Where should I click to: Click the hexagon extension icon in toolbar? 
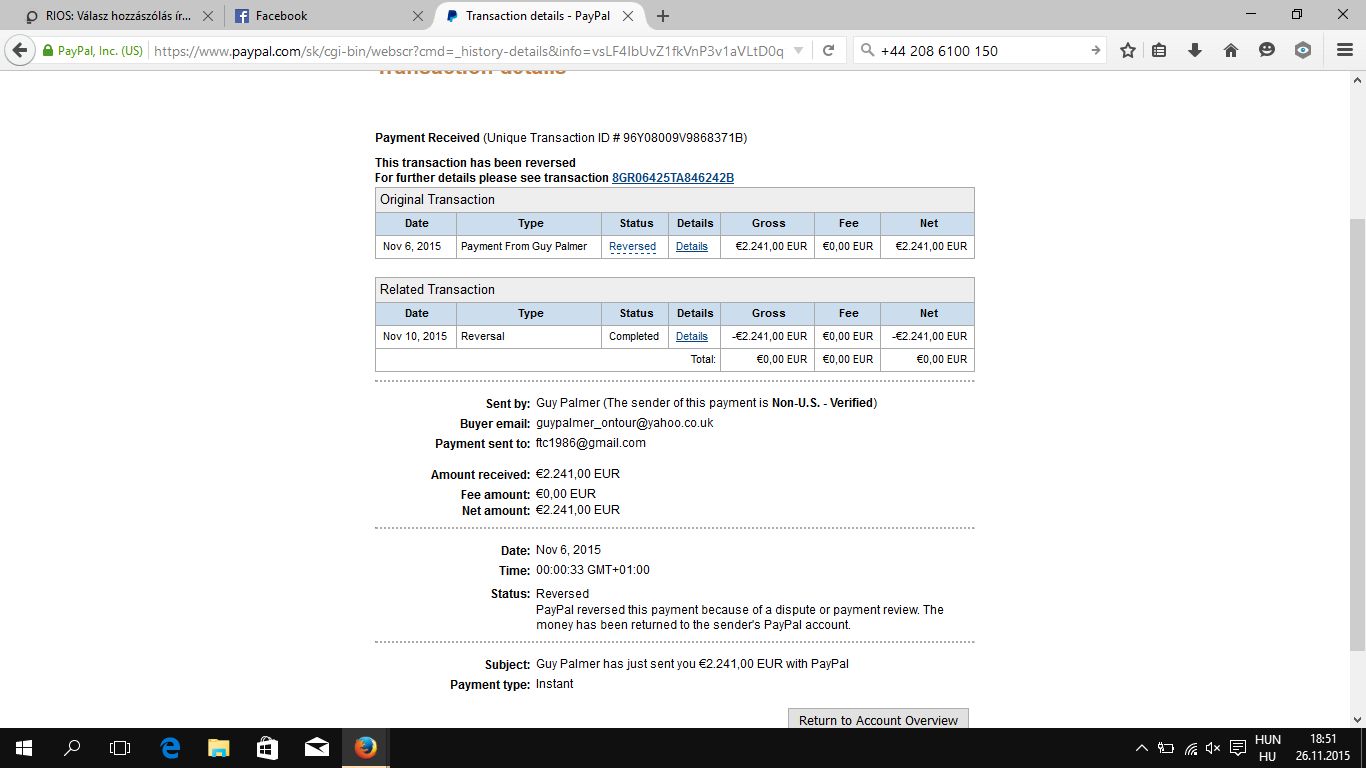point(1303,51)
